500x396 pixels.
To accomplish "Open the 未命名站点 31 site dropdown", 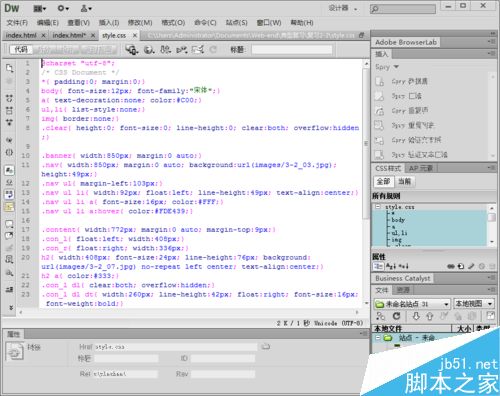I will pos(412,304).
